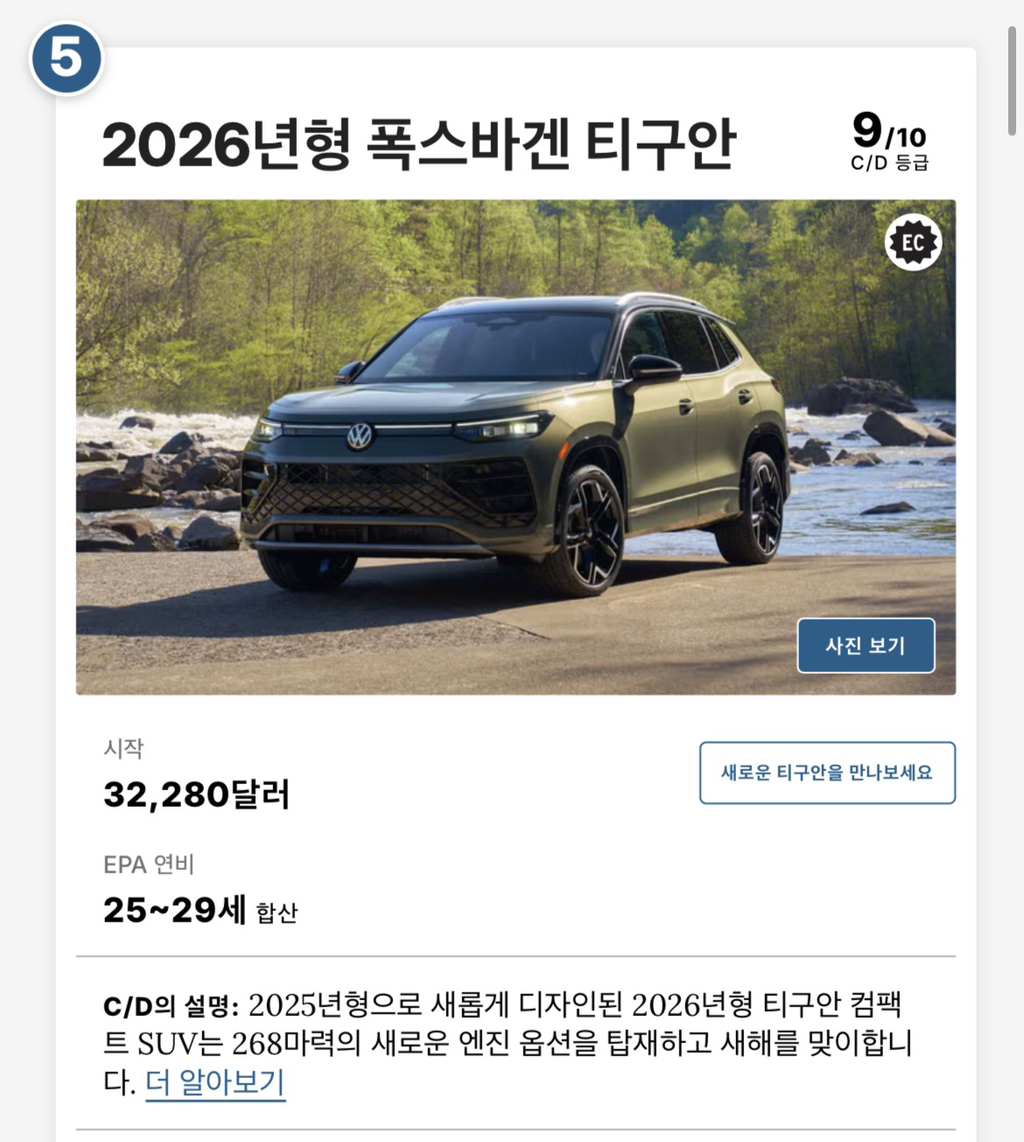Open the 사진 보기 photo gallery button

click(866, 645)
